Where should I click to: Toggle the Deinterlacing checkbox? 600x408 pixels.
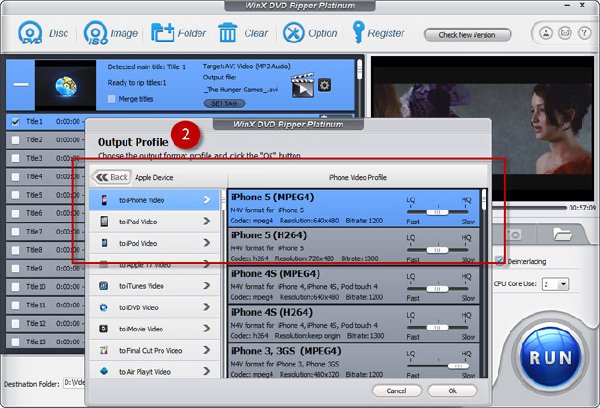[499, 261]
